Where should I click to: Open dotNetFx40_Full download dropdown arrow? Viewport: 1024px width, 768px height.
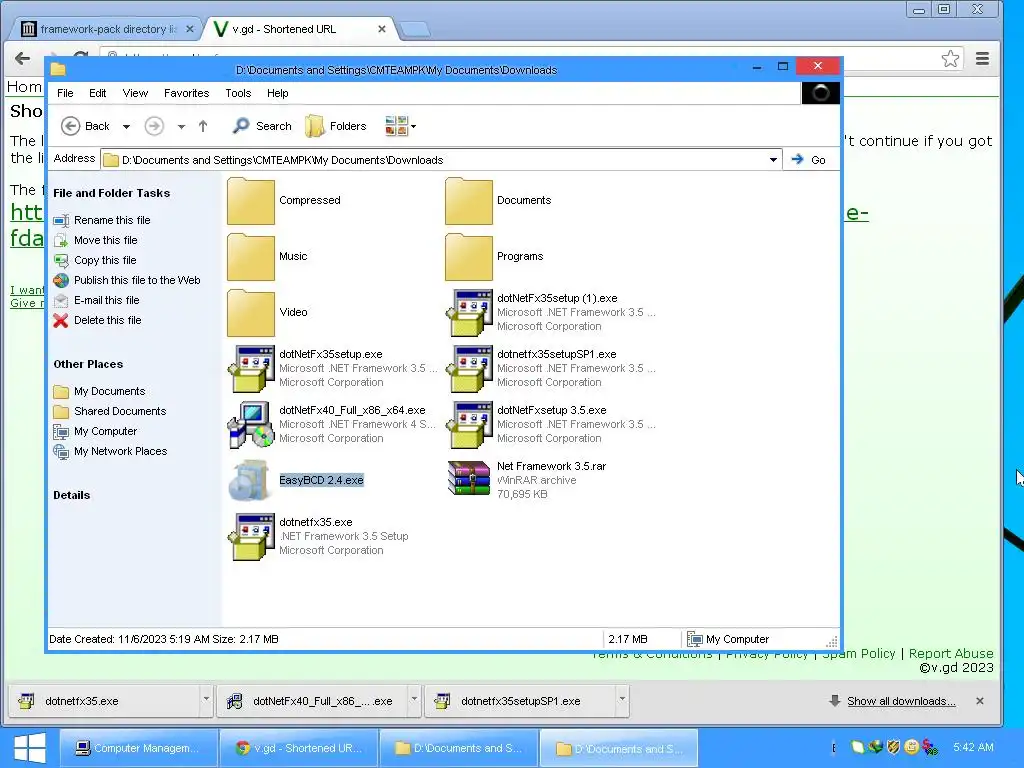click(414, 699)
